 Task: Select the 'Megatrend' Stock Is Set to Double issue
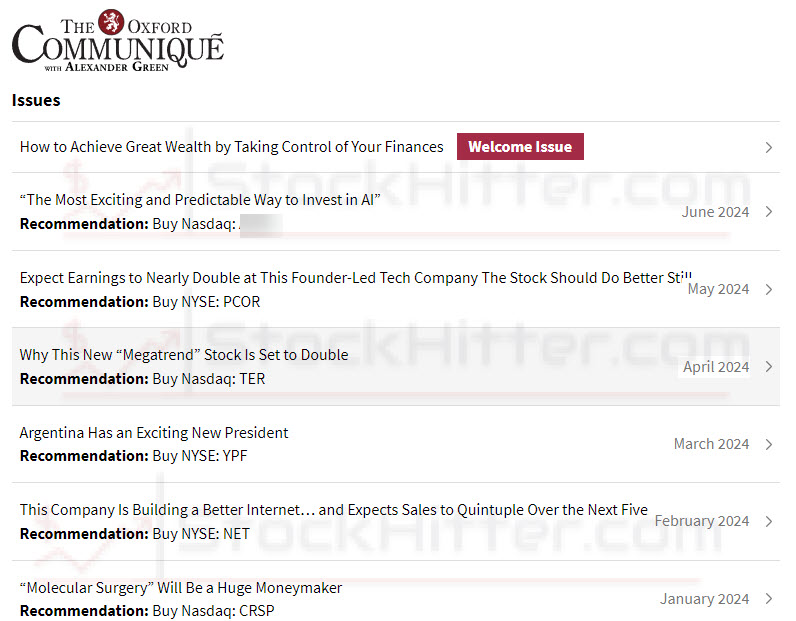click(x=184, y=355)
